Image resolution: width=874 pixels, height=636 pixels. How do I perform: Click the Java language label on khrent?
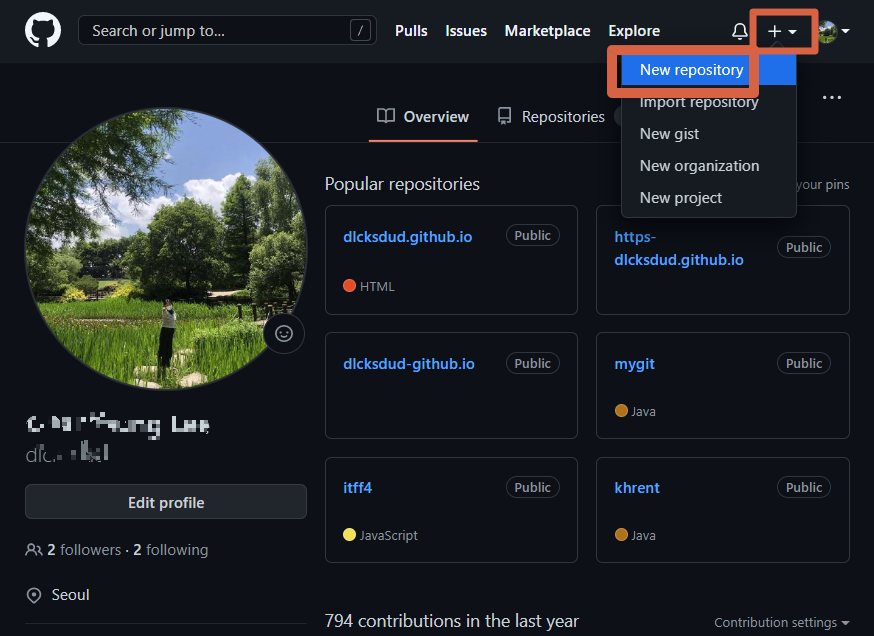(643, 535)
